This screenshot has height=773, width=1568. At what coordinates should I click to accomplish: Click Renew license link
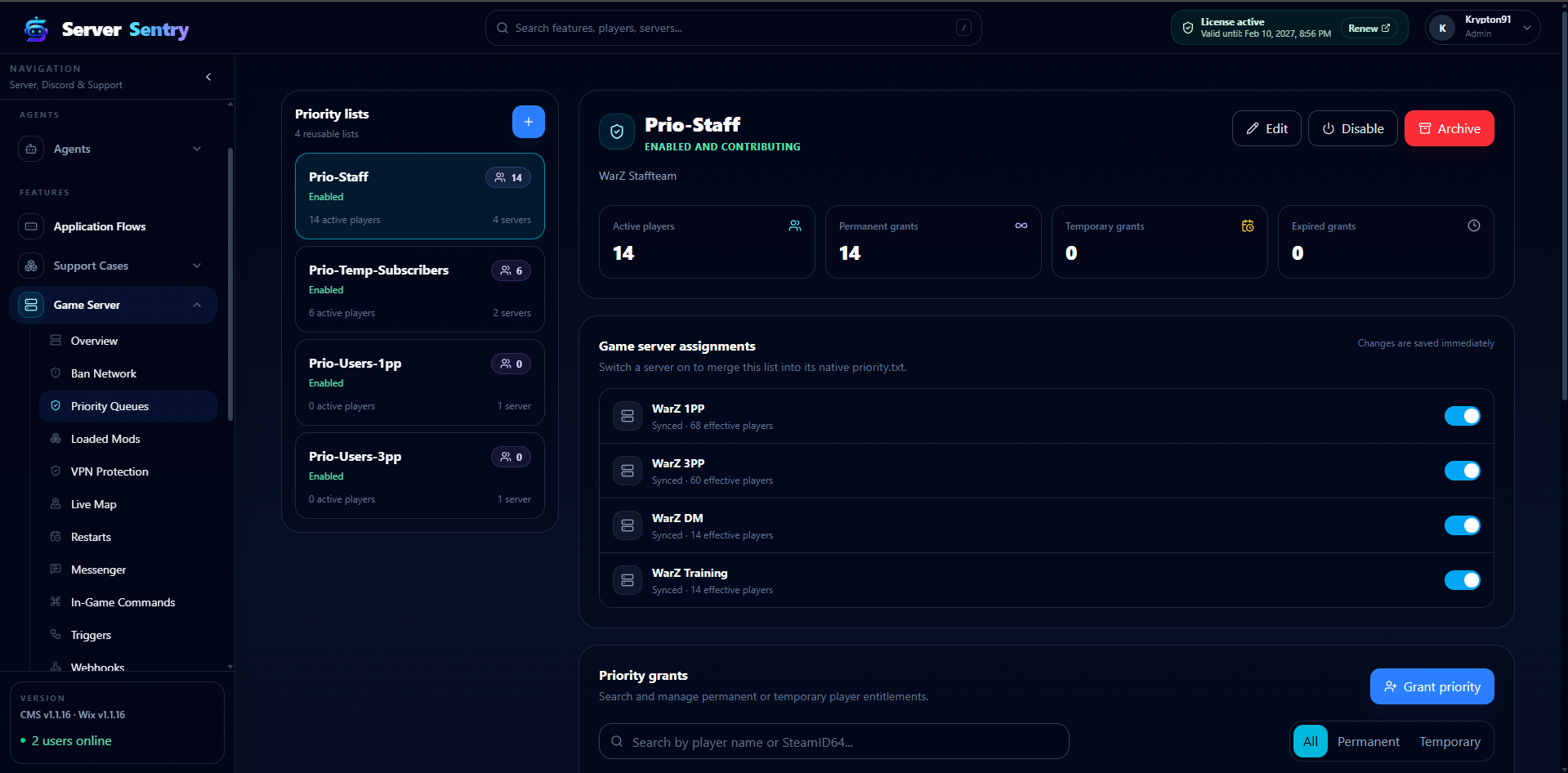pyautogui.click(x=1369, y=28)
